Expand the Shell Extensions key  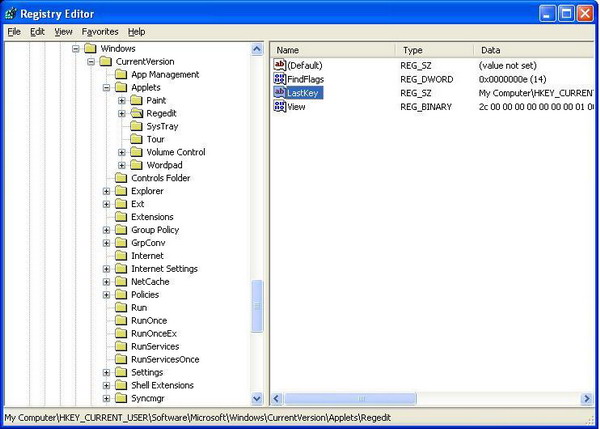coord(106,385)
